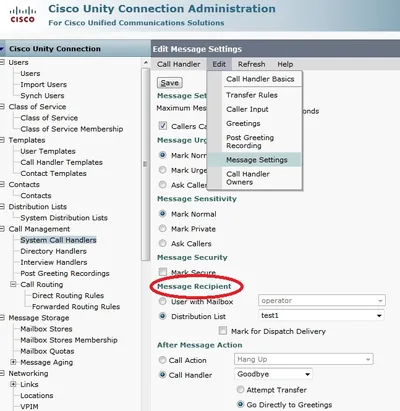Open the Refresh menu

(251, 64)
